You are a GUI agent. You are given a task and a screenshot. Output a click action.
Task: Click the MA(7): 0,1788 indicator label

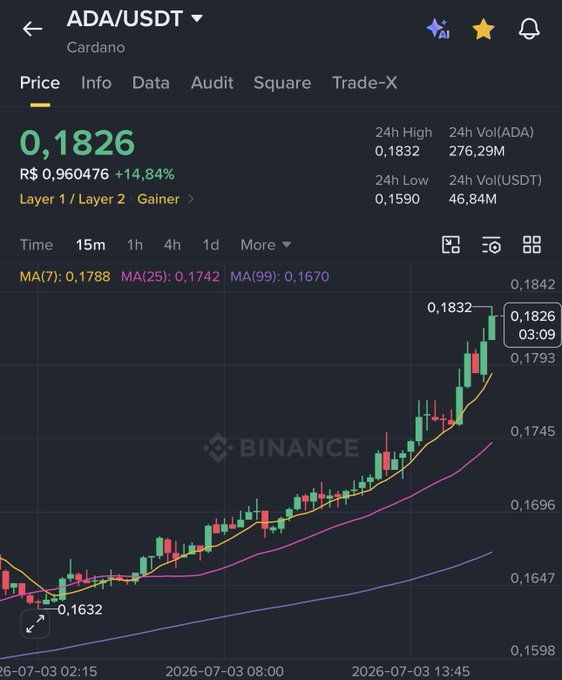tap(65, 276)
